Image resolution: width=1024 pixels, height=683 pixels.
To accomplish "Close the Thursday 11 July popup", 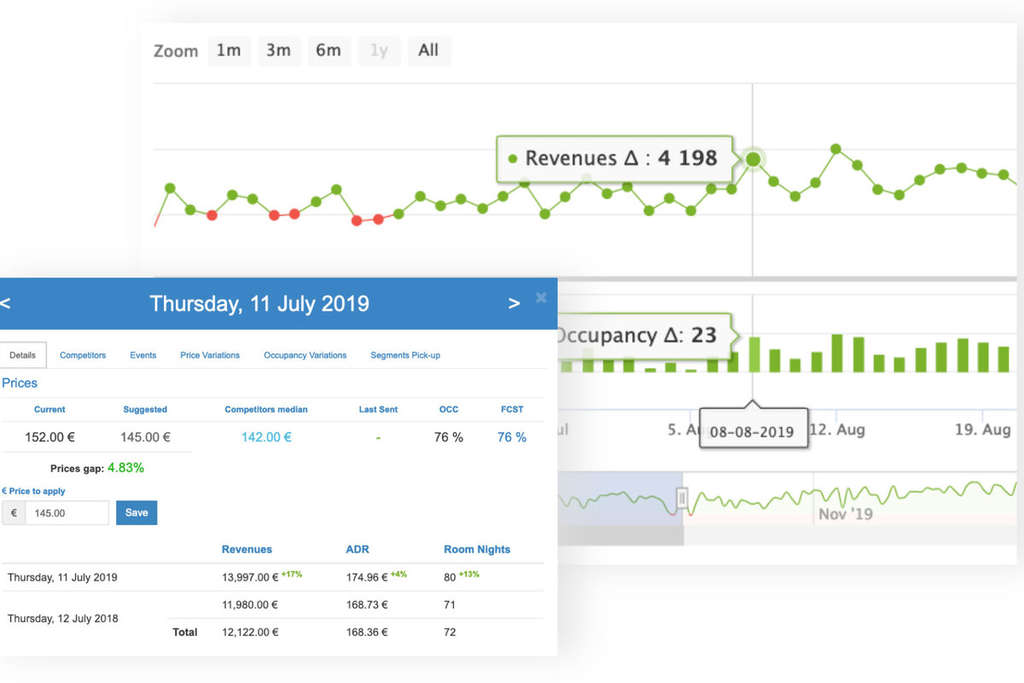I will click(541, 297).
